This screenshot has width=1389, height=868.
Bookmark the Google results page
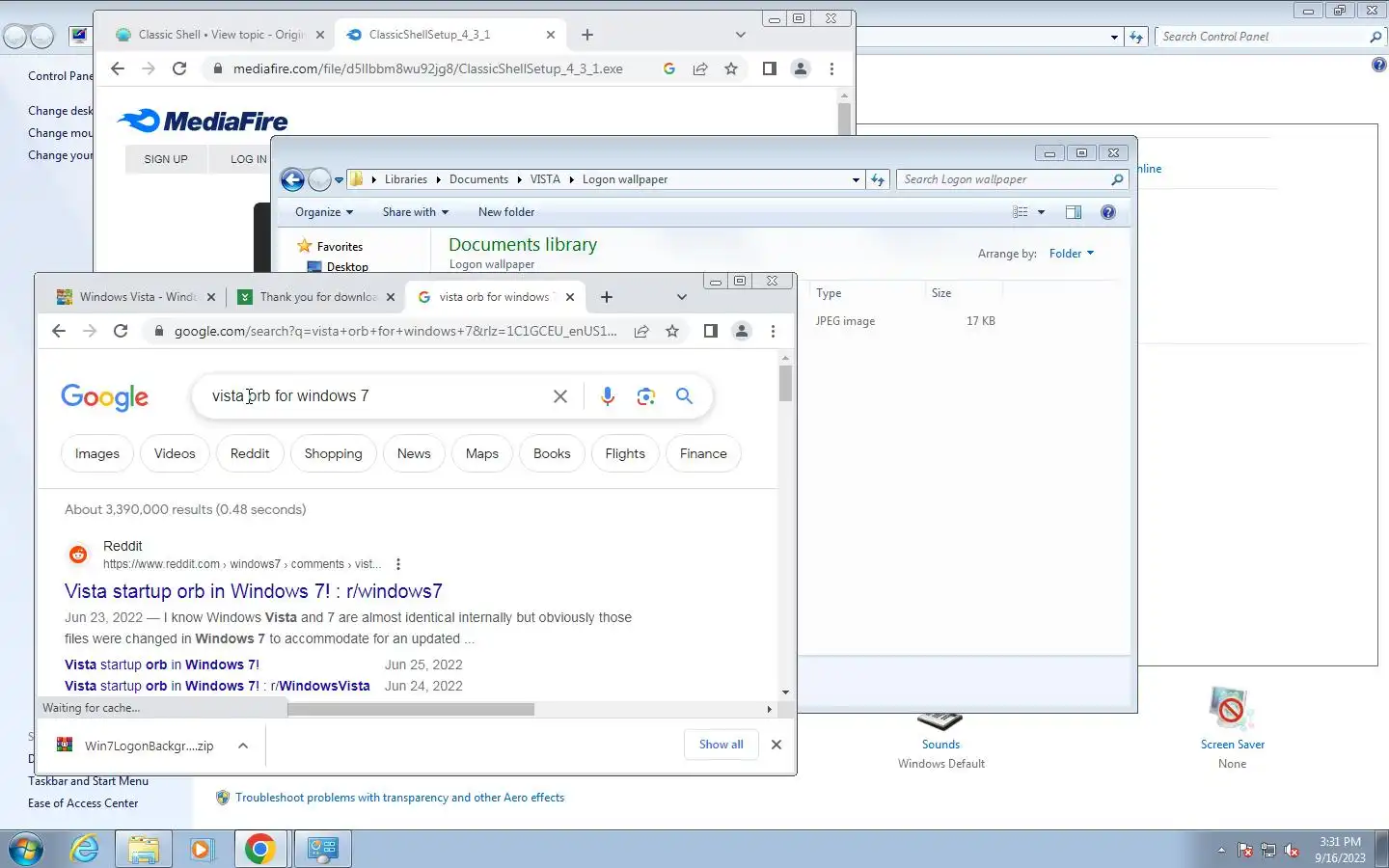672,331
